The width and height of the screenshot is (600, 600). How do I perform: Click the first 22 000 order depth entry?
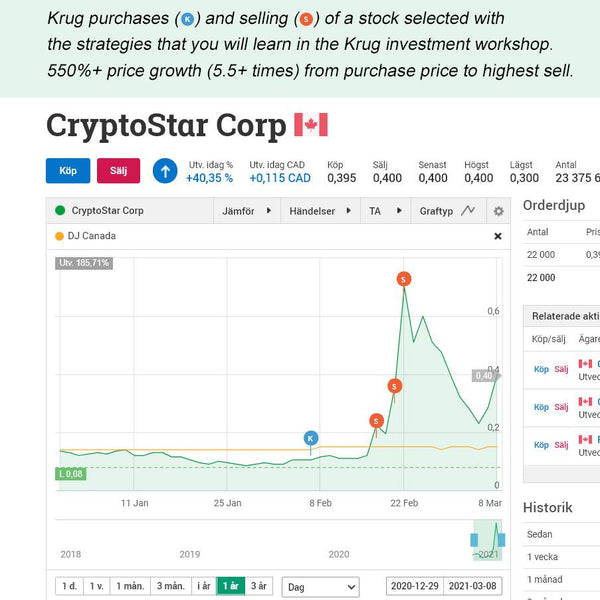[x=541, y=255]
